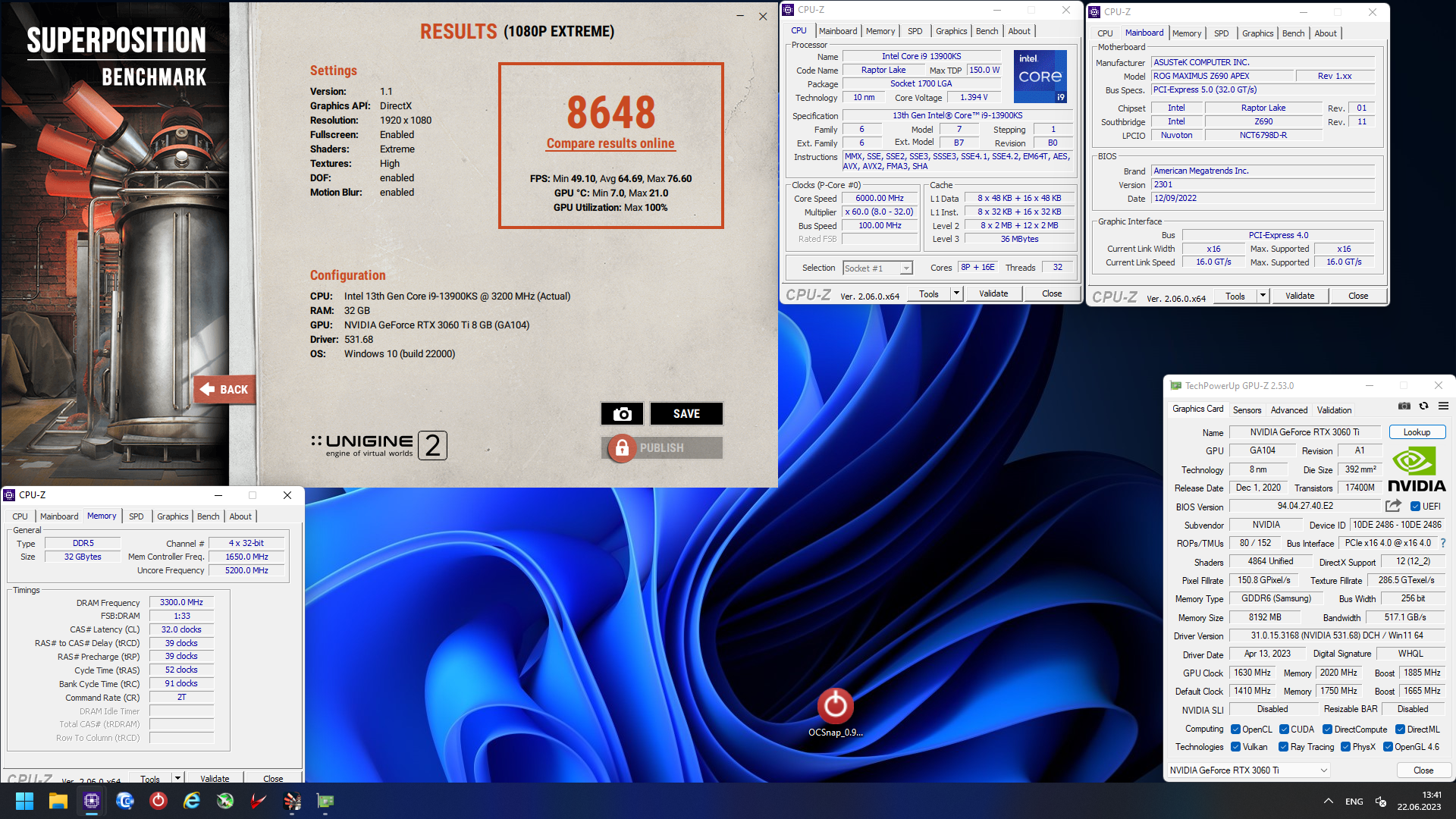The width and height of the screenshot is (1456, 819).
Task: Click the green Xbox-style taskbar icon
Action: coord(225,801)
